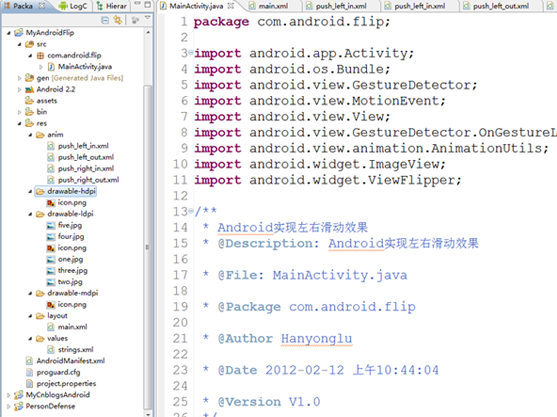Select the push_right_in.xml file

click(x=86, y=168)
